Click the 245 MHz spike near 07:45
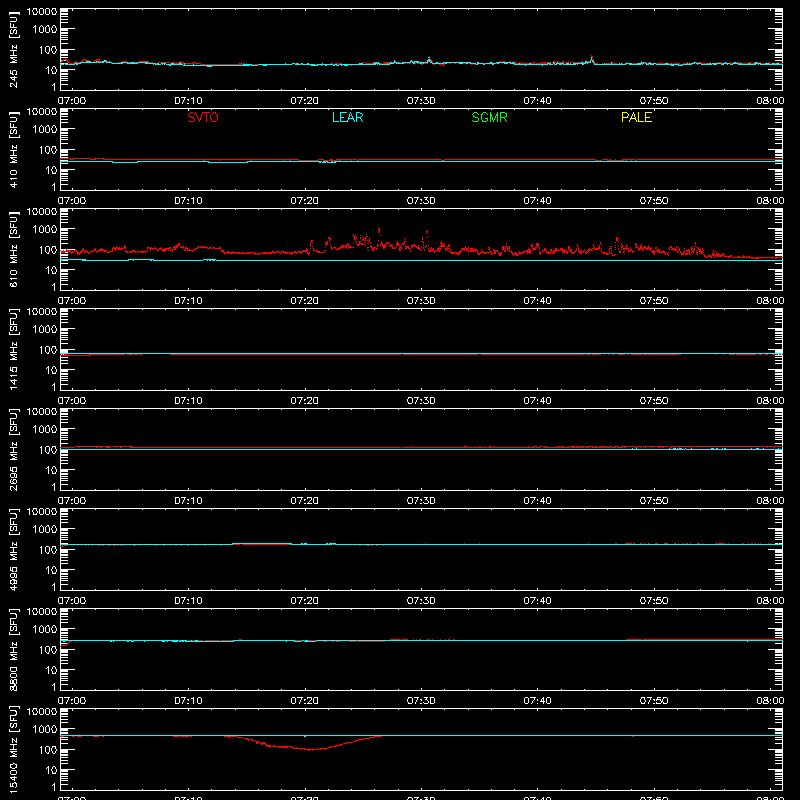This screenshot has width=800, height=800. click(x=592, y=58)
